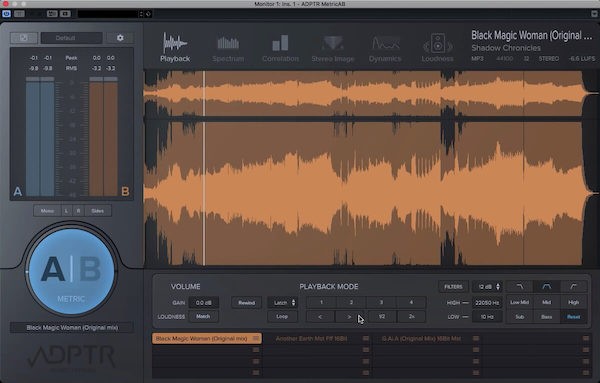Solo the L channel
Image resolution: width=600 pixels, height=383 pixels.
click(67, 211)
